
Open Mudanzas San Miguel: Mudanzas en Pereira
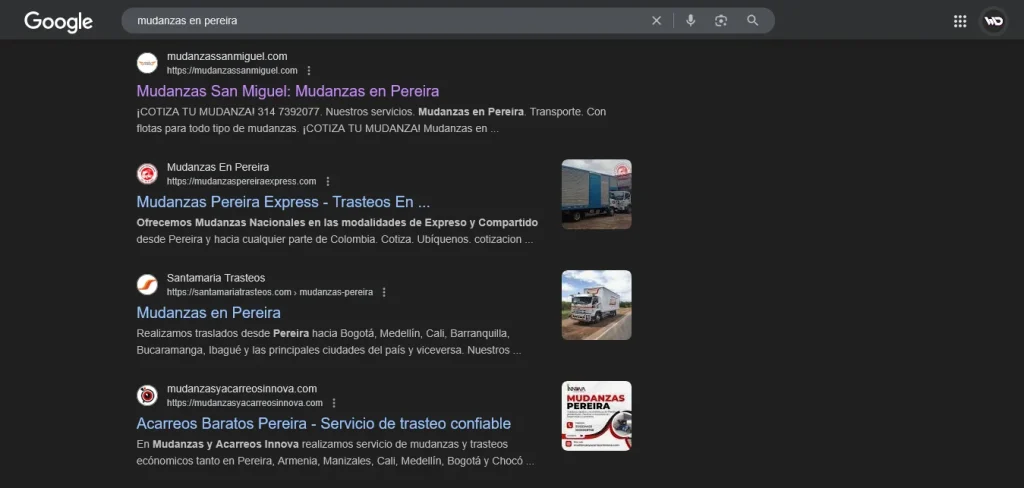[x=287, y=91]
